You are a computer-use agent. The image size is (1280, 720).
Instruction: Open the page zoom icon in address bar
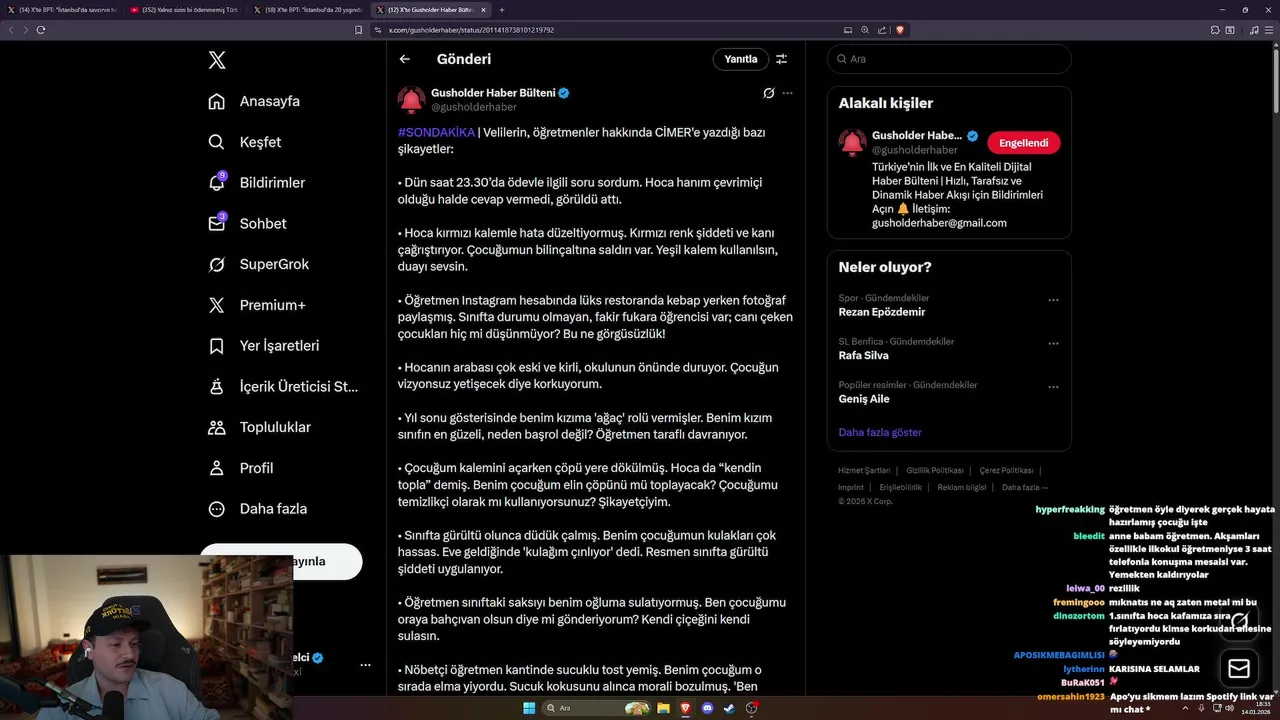tap(865, 30)
